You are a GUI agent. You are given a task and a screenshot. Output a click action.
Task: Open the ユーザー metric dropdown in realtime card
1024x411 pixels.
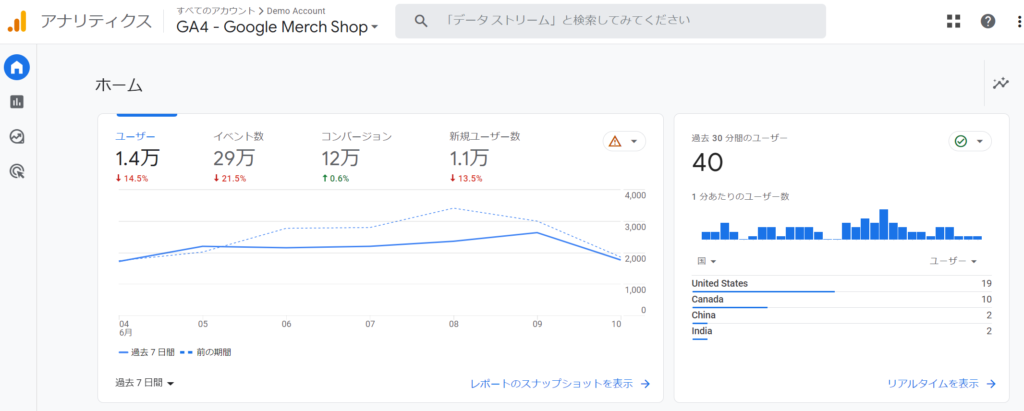pos(953,261)
